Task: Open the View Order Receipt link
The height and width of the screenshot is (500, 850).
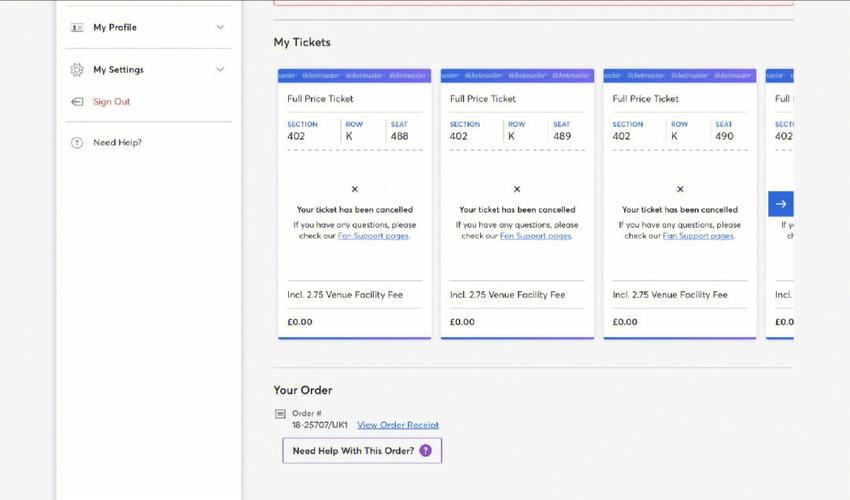Action: click(398, 425)
